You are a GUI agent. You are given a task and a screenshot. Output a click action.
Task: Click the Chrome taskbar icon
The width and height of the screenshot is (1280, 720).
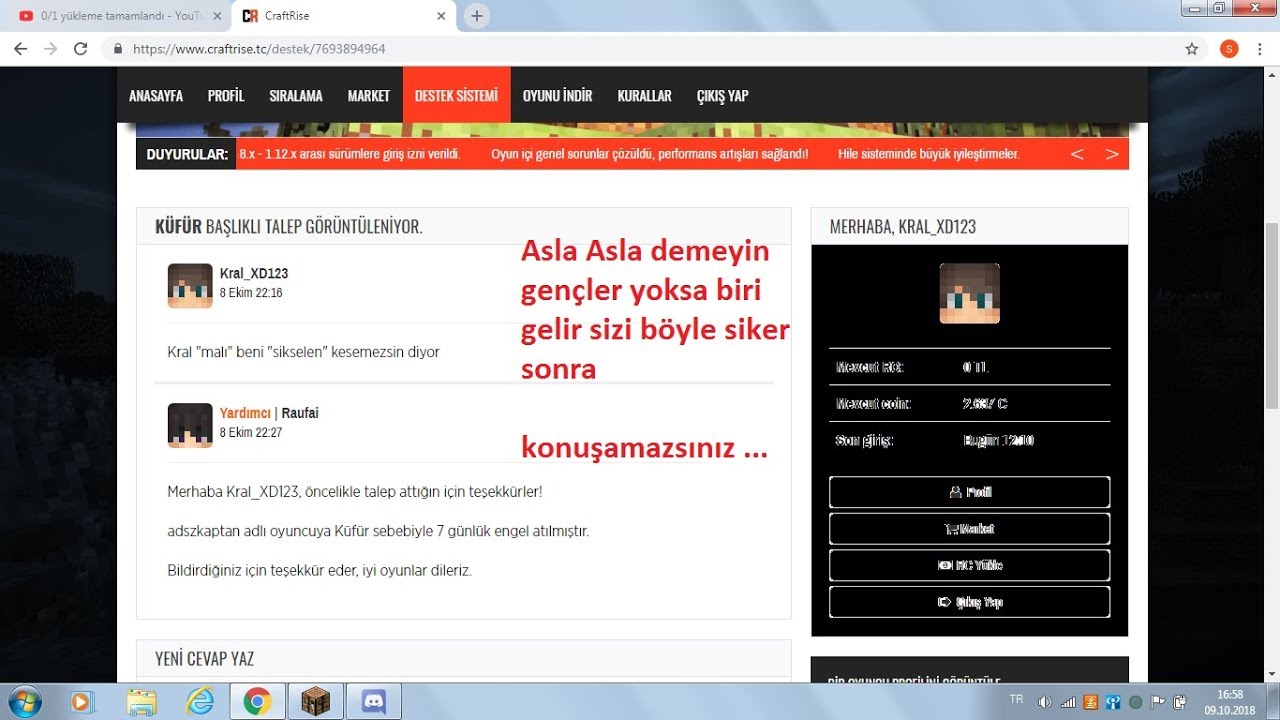pos(257,702)
